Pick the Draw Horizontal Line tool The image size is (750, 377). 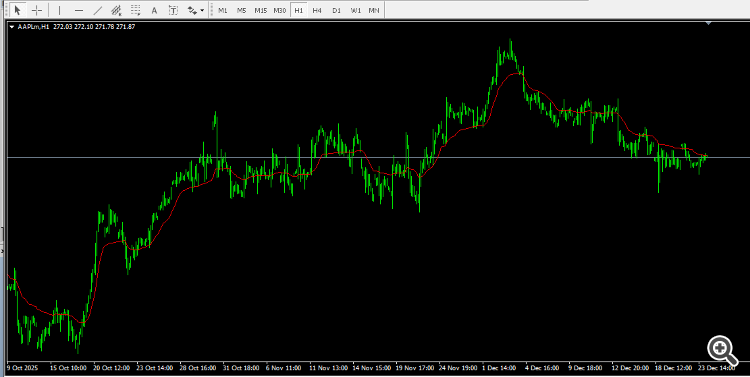79,10
